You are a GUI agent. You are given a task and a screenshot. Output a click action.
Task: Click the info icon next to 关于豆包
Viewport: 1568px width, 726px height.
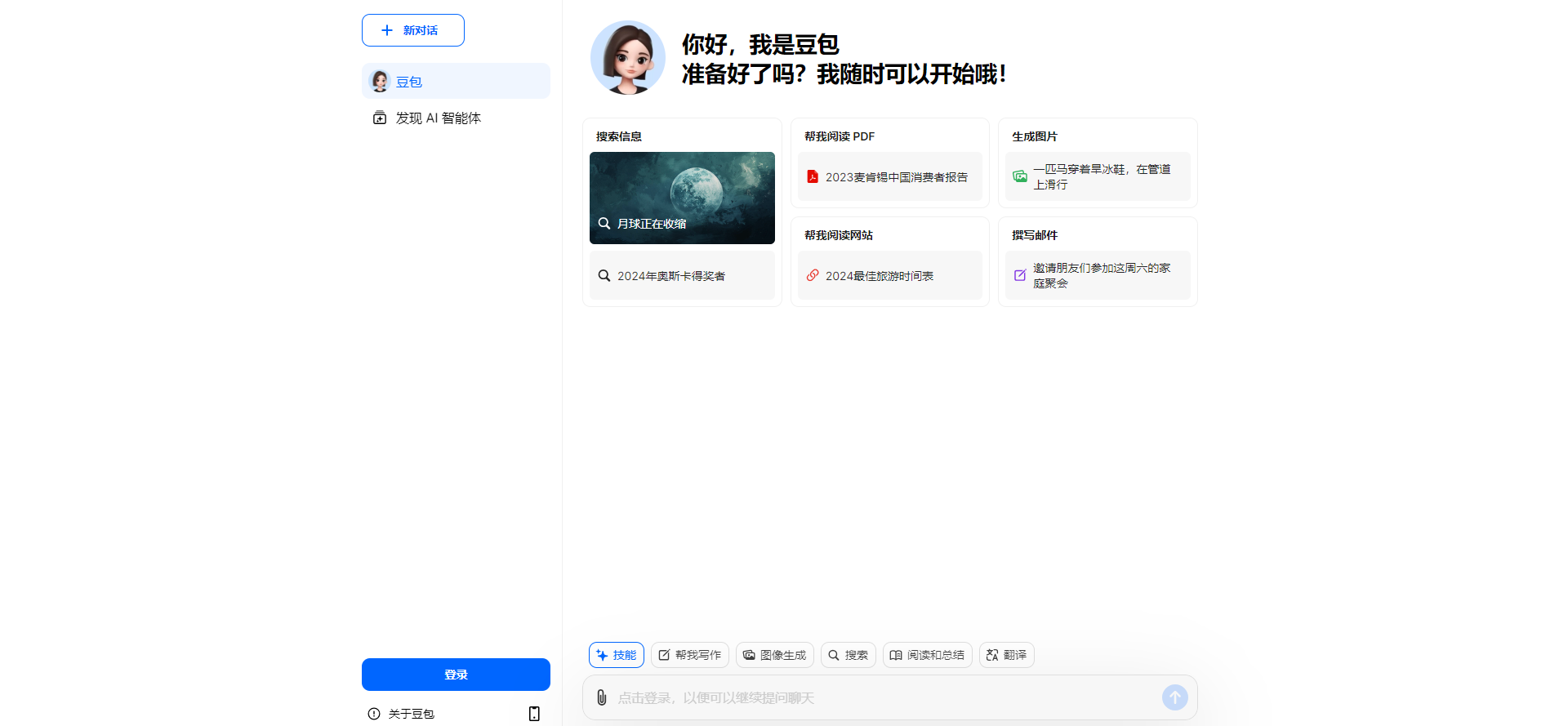coord(374,714)
